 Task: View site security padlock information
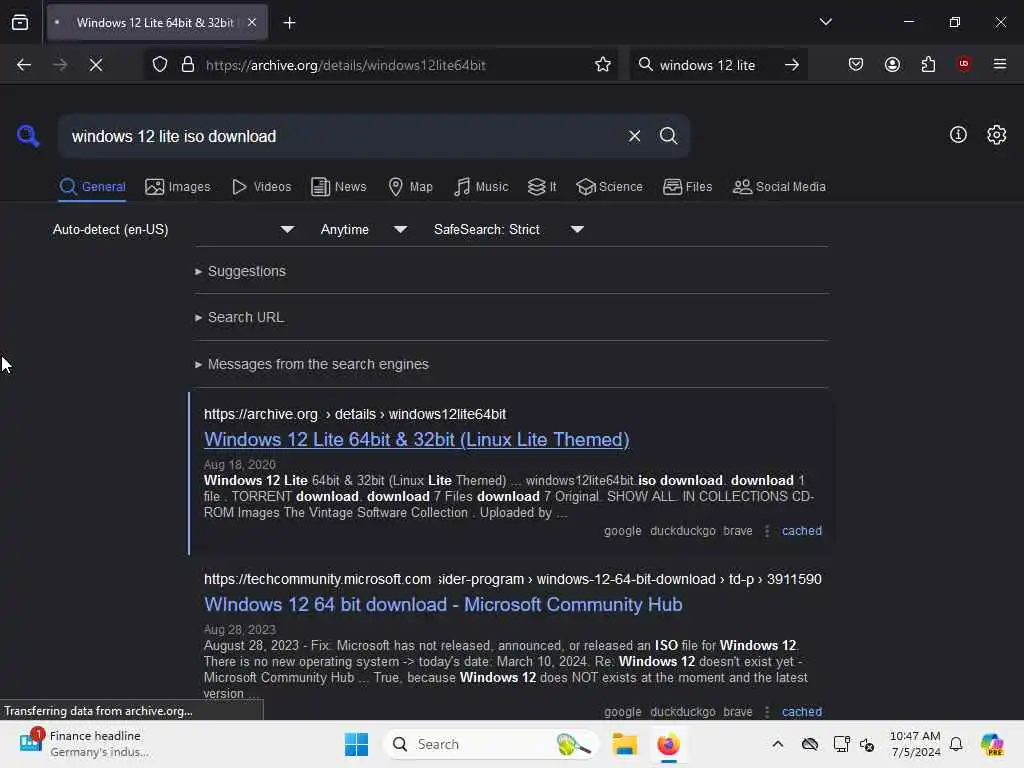(187, 65)
